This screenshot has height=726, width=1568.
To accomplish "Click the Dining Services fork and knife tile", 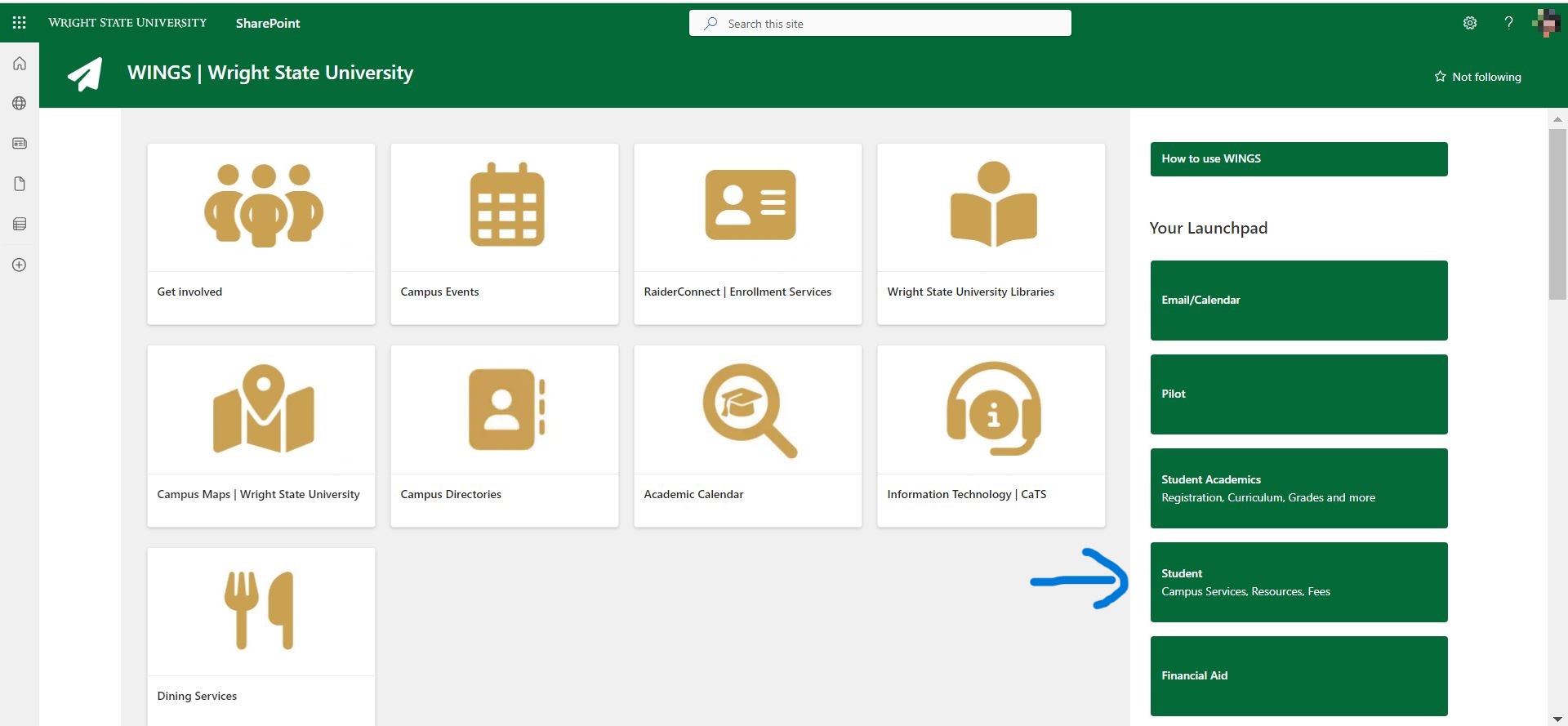I will [x=261, y=635].
